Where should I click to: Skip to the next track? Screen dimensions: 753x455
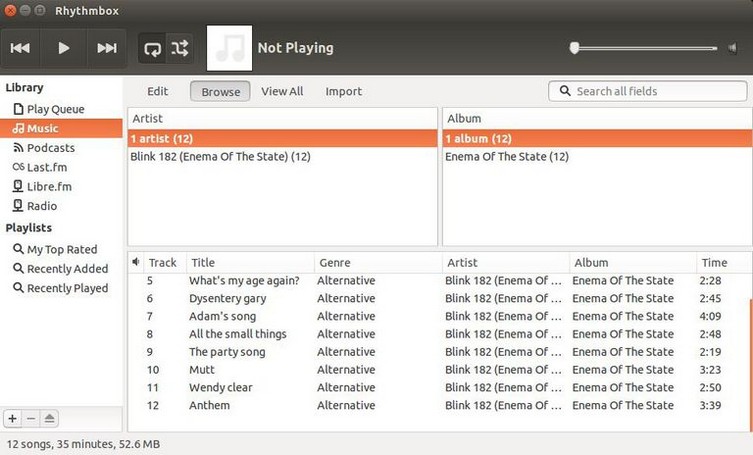(107, 48)
